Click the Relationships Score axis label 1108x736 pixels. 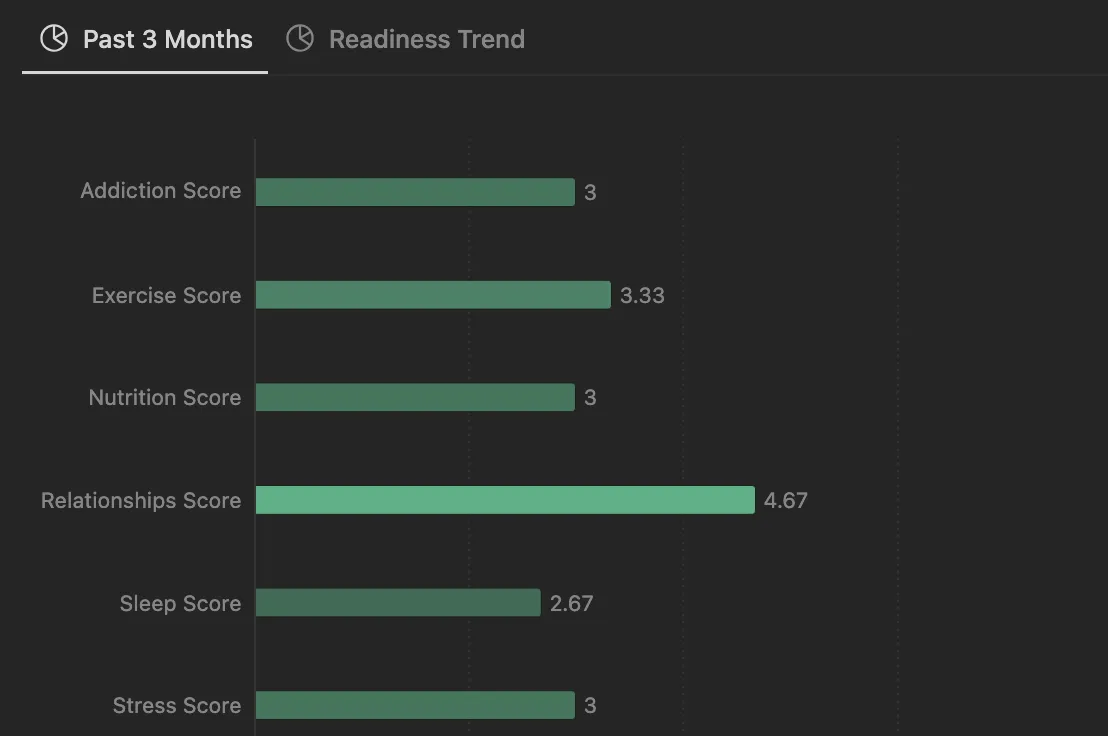pyautogui.click(x=141, y=501)
